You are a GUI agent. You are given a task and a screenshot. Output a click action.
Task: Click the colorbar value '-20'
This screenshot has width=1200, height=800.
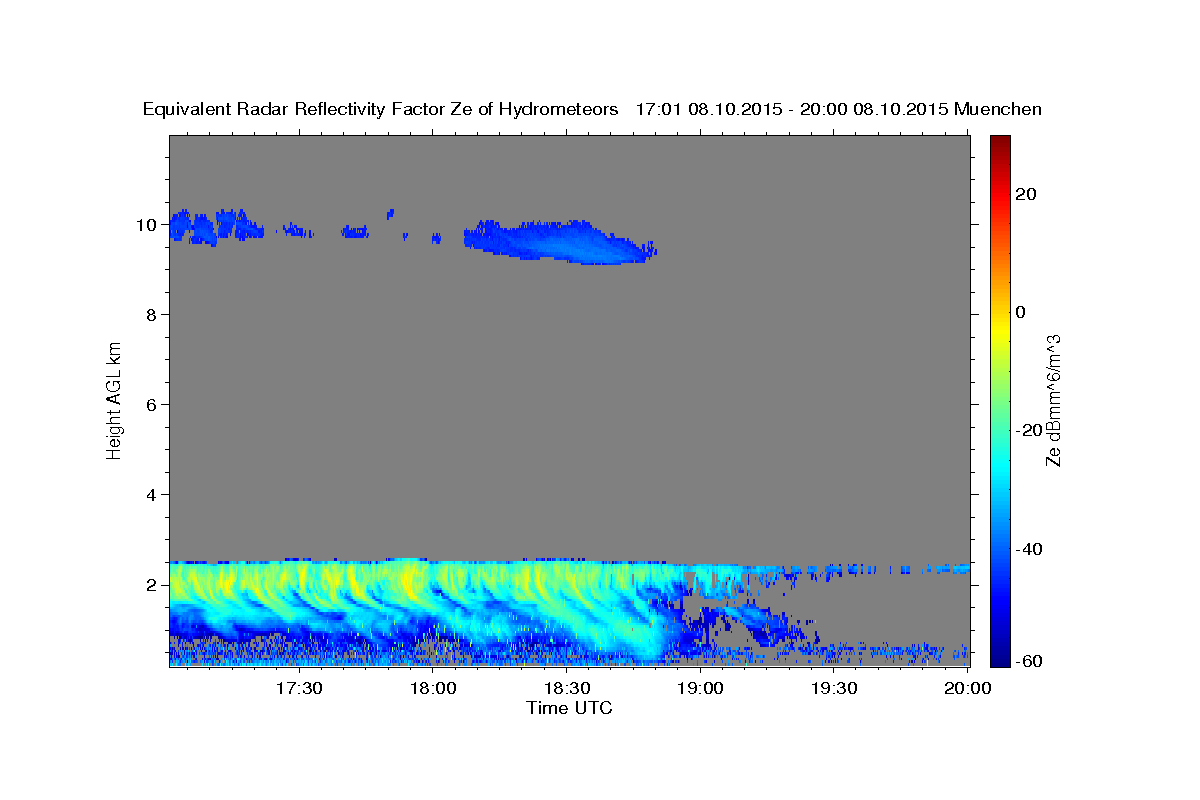[1029, 430]
